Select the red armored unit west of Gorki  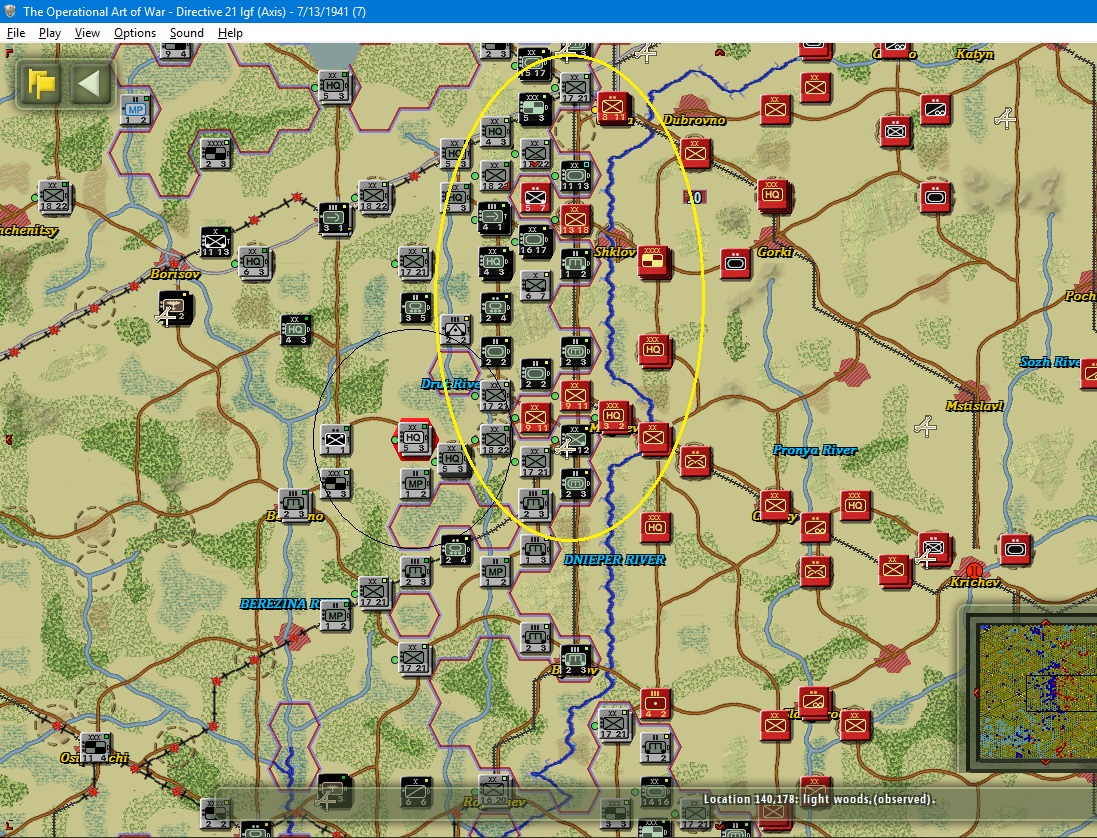click(x=736, y=264)
